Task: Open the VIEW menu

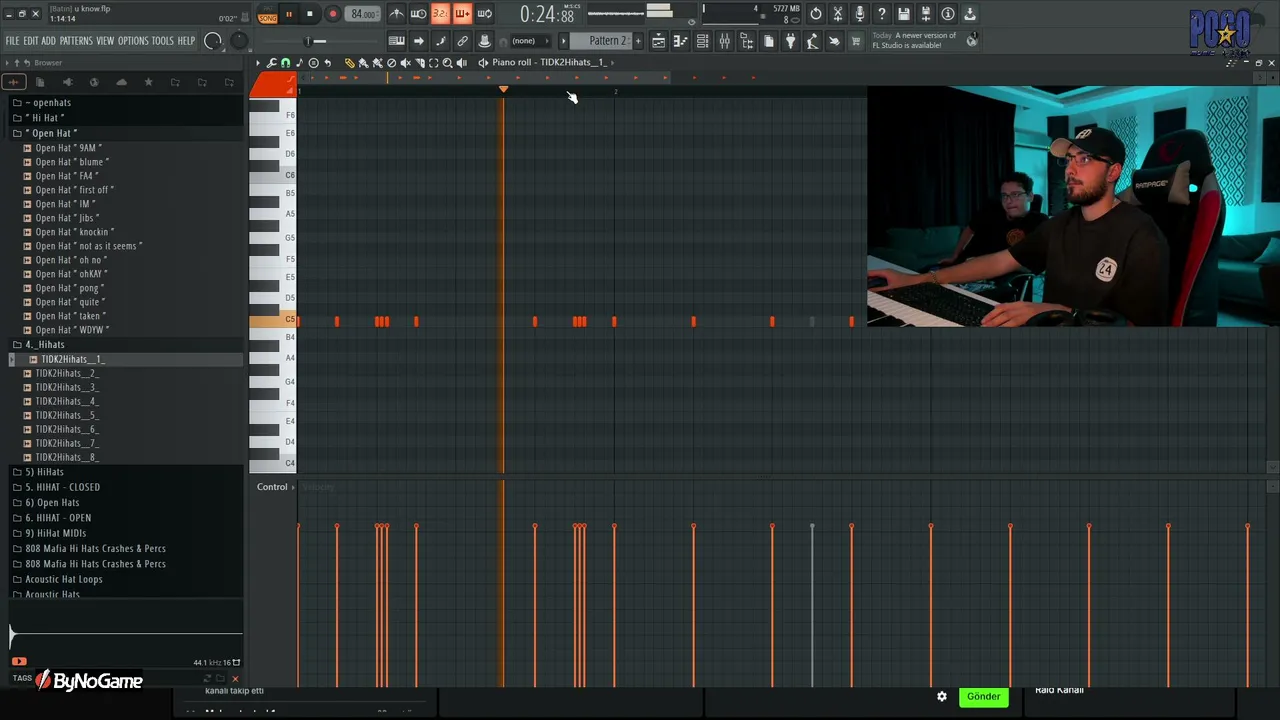Action: 105,41
